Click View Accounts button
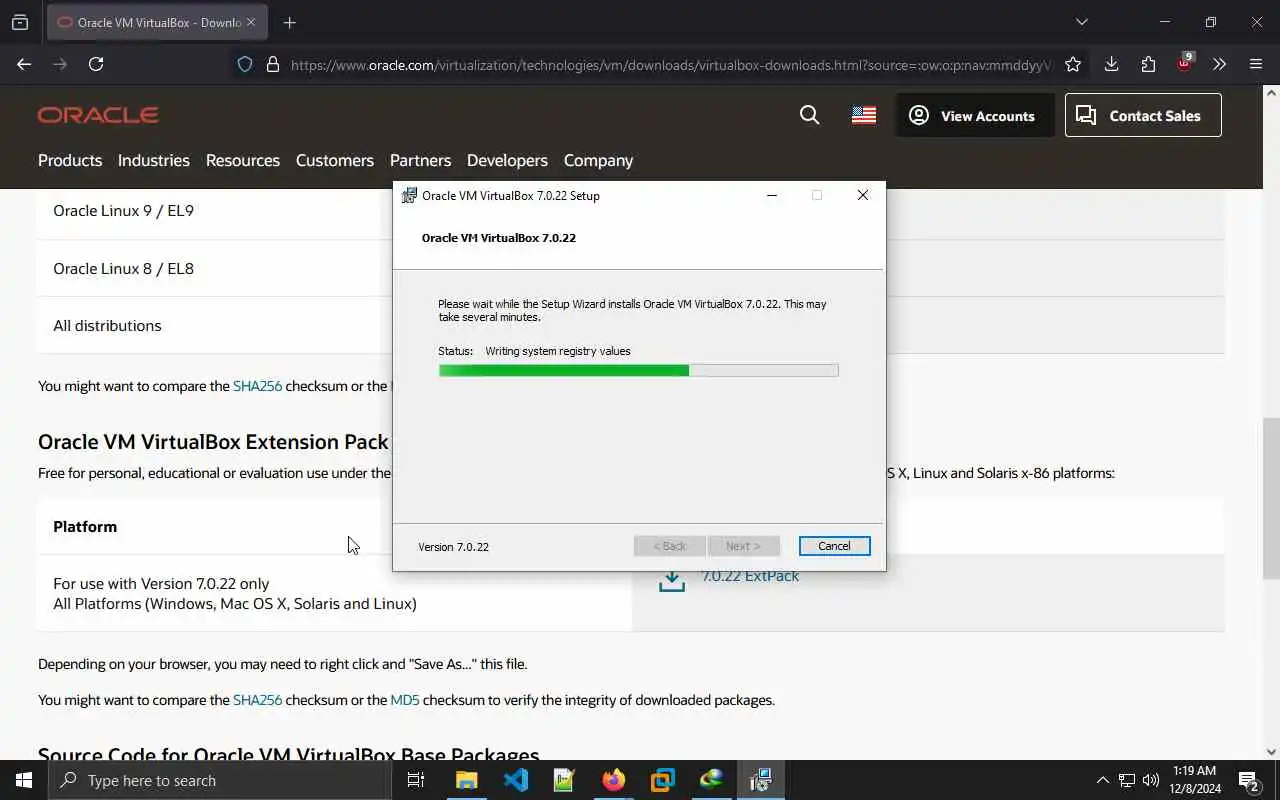Viewport: 1280px width, 800px height. 975,116
